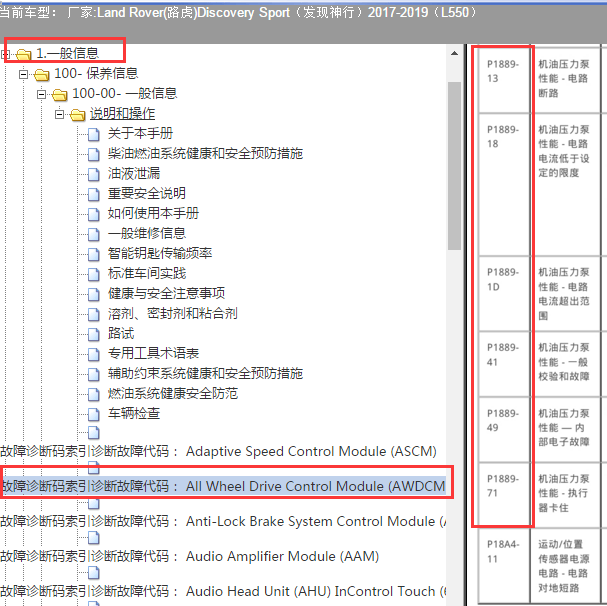Click document icon beside 一般维修信息
Image resolution: width=607 pixels, height=606 pixels.
(94, 234)
